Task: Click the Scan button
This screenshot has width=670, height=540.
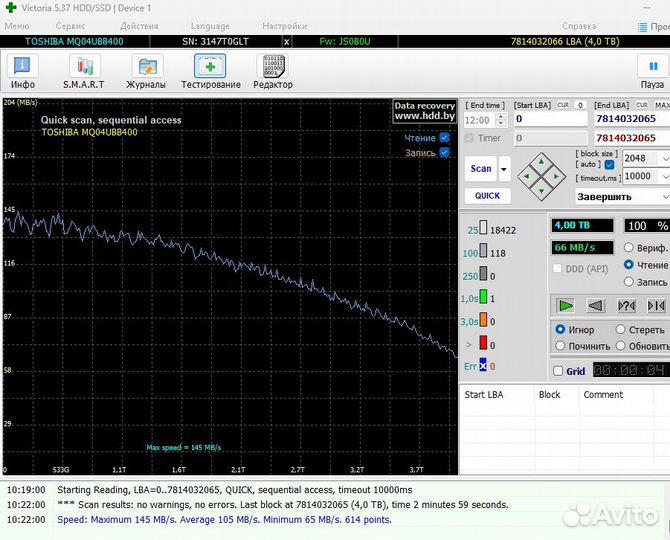Action: pos(481,169)
